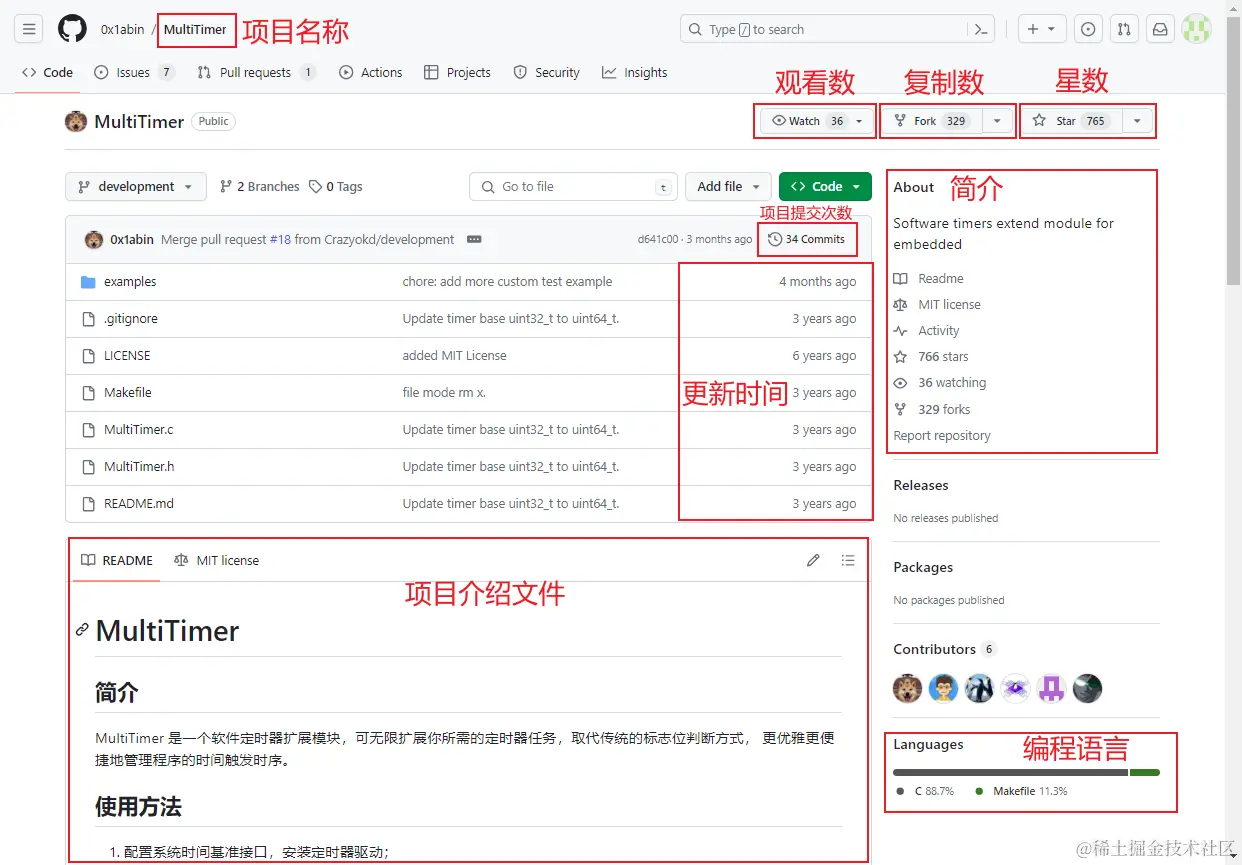Open the user profile avatar menu
1242x865 pixels.
pyautogui.click(x=1196, y=29)
